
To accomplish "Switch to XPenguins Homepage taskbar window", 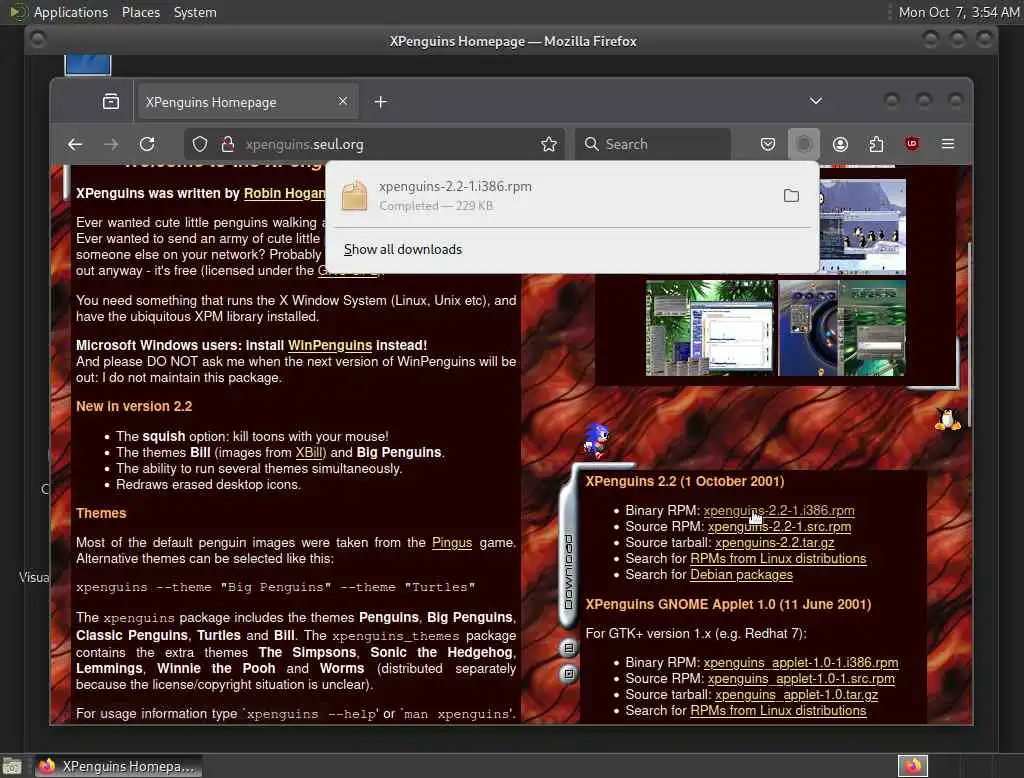I will point(118,766).
